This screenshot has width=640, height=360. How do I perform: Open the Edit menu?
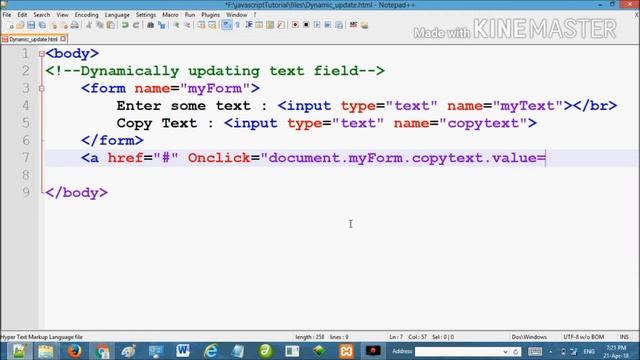tap(22, 15)
